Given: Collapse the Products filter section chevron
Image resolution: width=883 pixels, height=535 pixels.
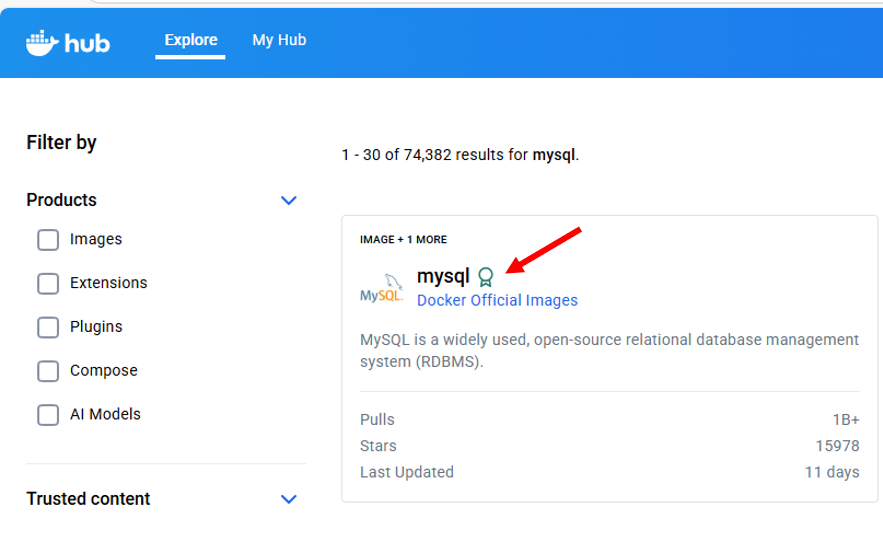Looking at the screenshot, I should [x=289, y=200].
